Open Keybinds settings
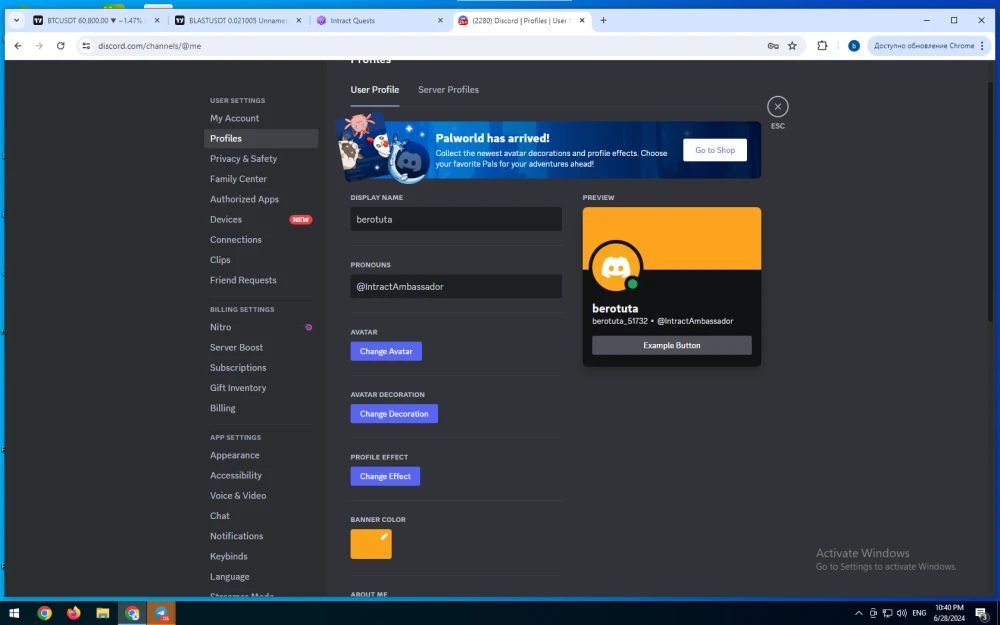Image resolution: width=1000 pixels, height=625 pixels. point(261,557)
